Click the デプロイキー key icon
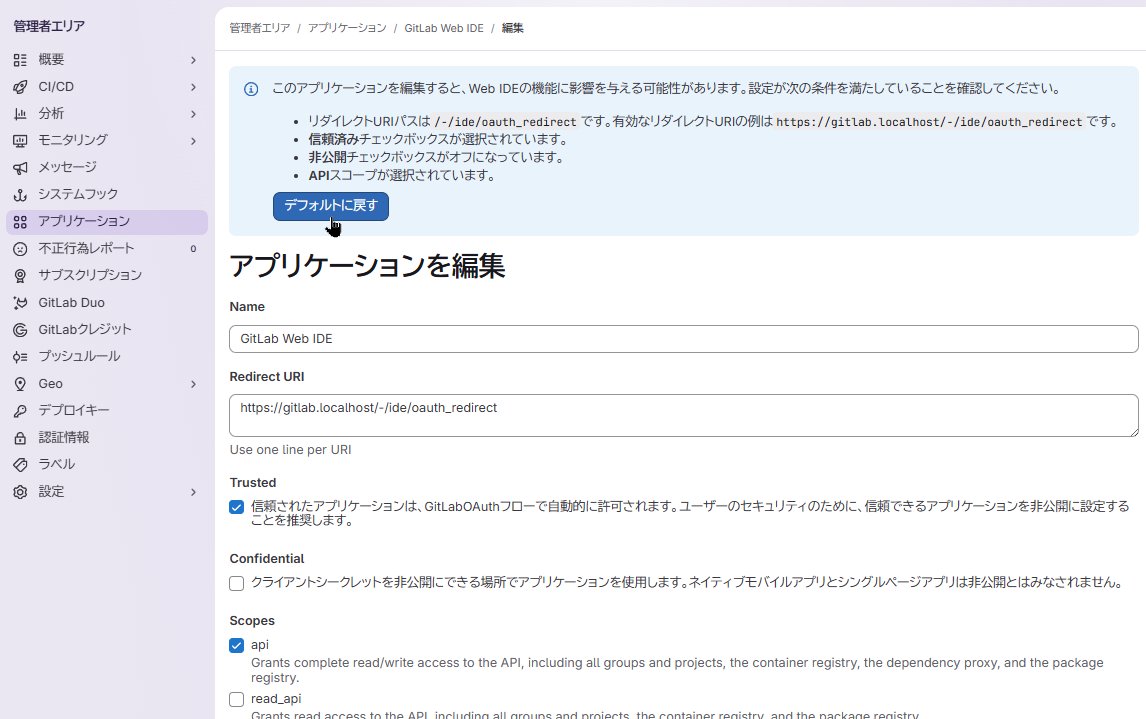This screenshot has width=1146, height=719. click(x=20, y=411)
